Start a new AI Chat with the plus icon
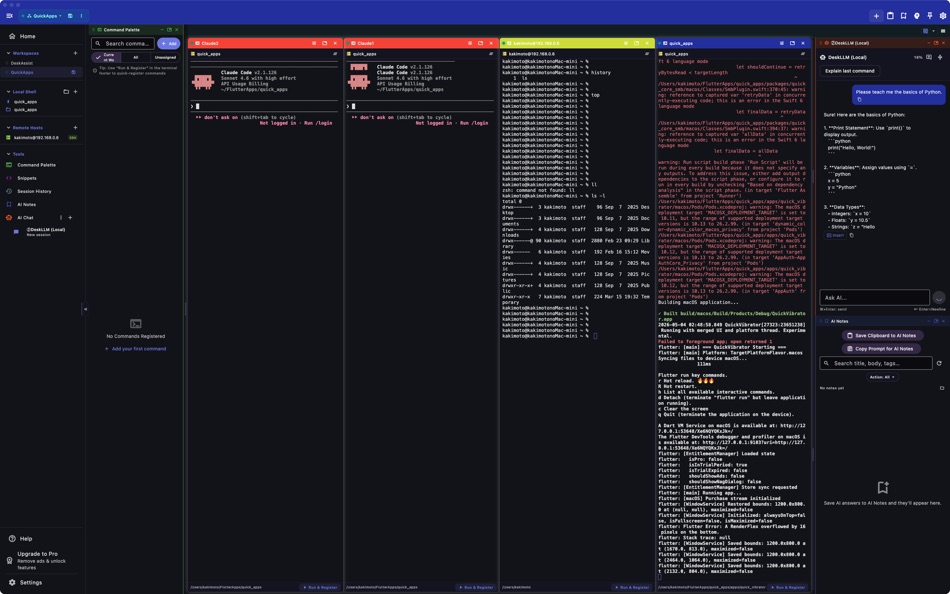950x594 pixels. pyautogui.click(x=70, y=218)
